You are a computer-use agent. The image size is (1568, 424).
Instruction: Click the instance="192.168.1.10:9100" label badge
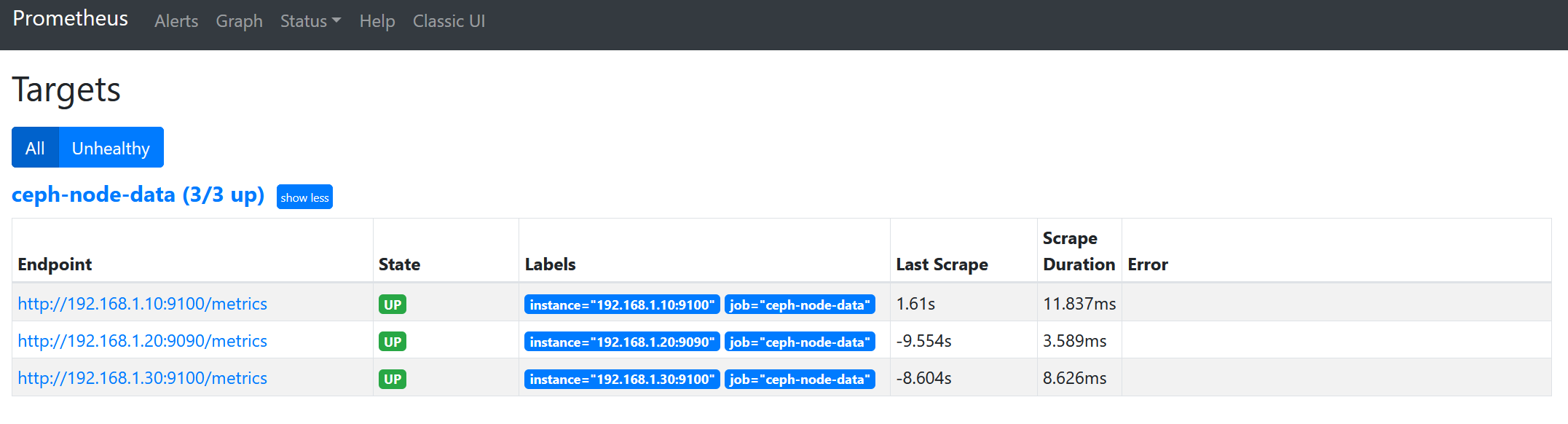(622, 305)
